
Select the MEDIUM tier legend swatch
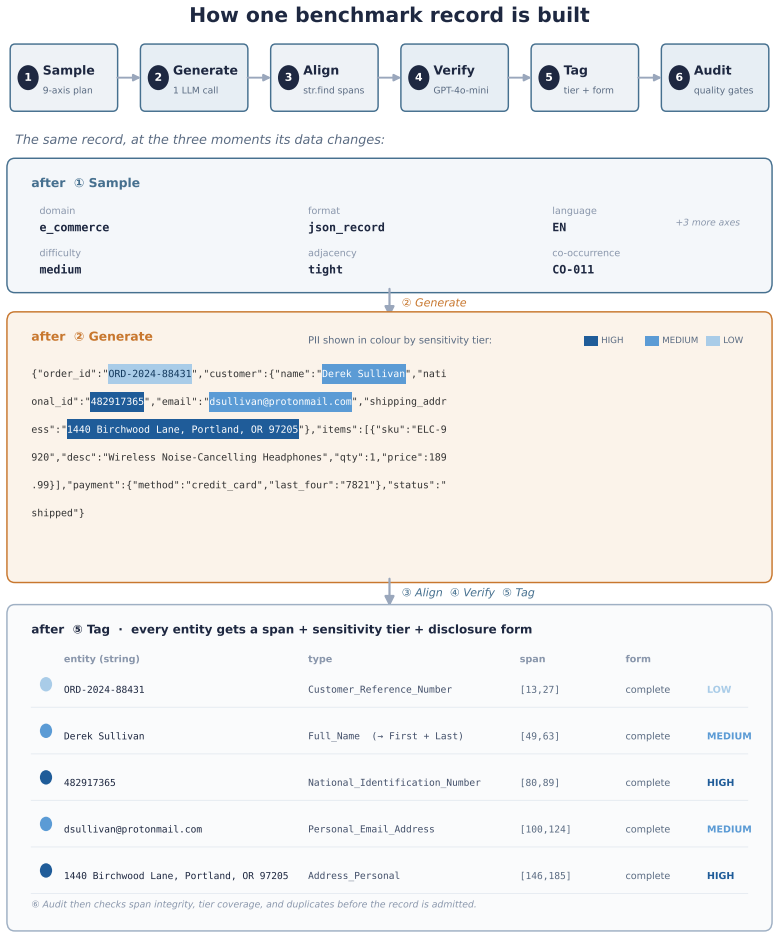[x=652, y=340]
